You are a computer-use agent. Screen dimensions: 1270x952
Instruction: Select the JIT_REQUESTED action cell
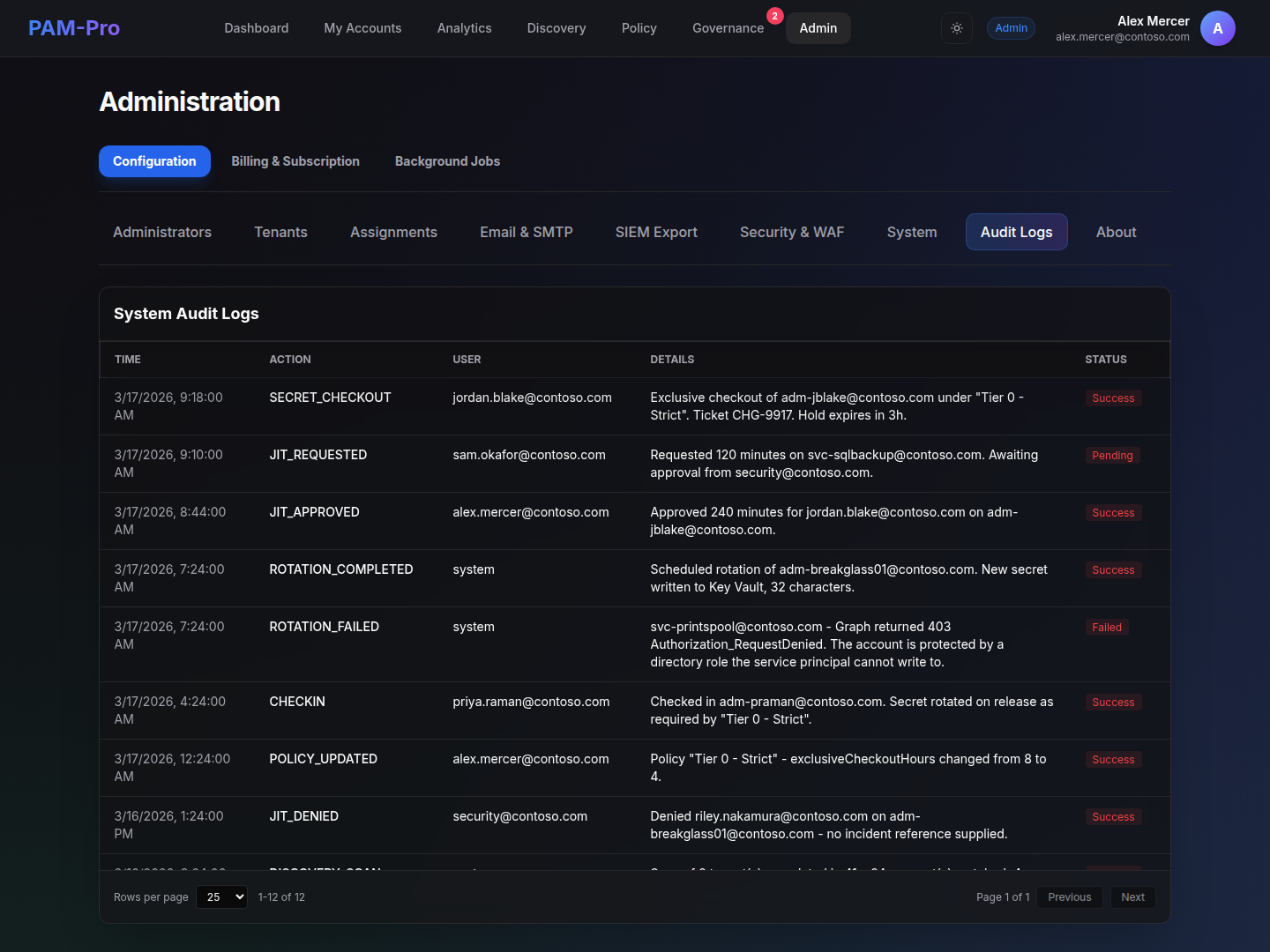point(318,455)
